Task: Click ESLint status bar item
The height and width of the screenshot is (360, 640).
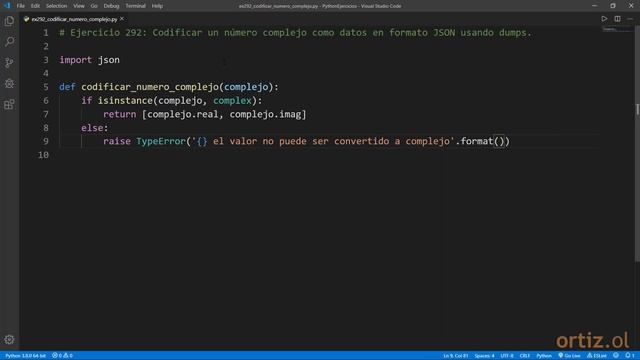Action: [596, 356]
